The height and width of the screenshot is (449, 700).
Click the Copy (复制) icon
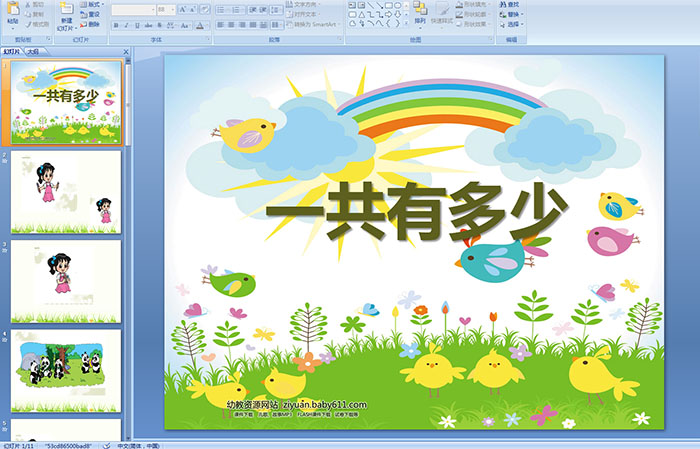(x=28, y=15)
